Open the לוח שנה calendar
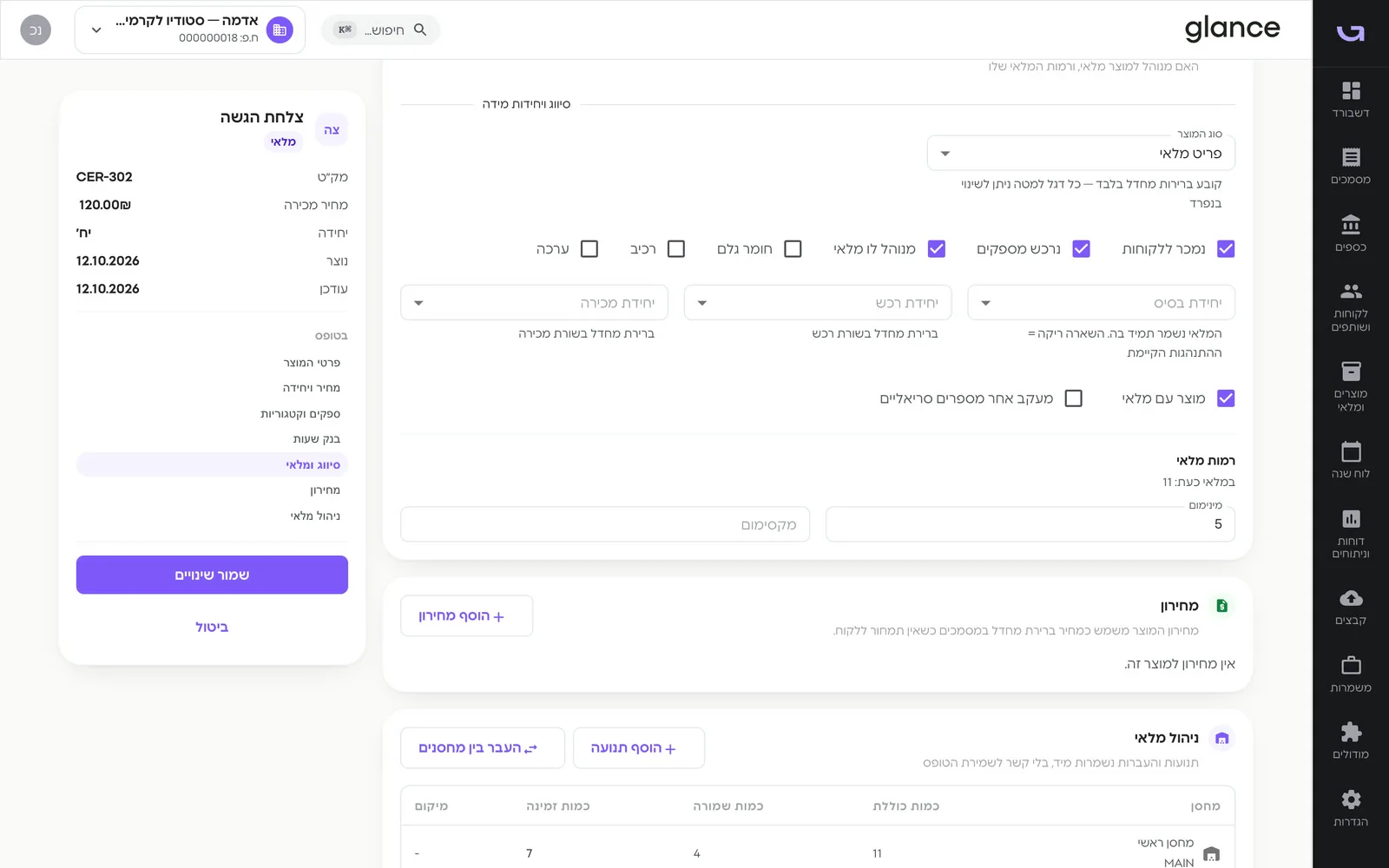This screenshot has height=868, width=1389. [x=1351, y=460]
